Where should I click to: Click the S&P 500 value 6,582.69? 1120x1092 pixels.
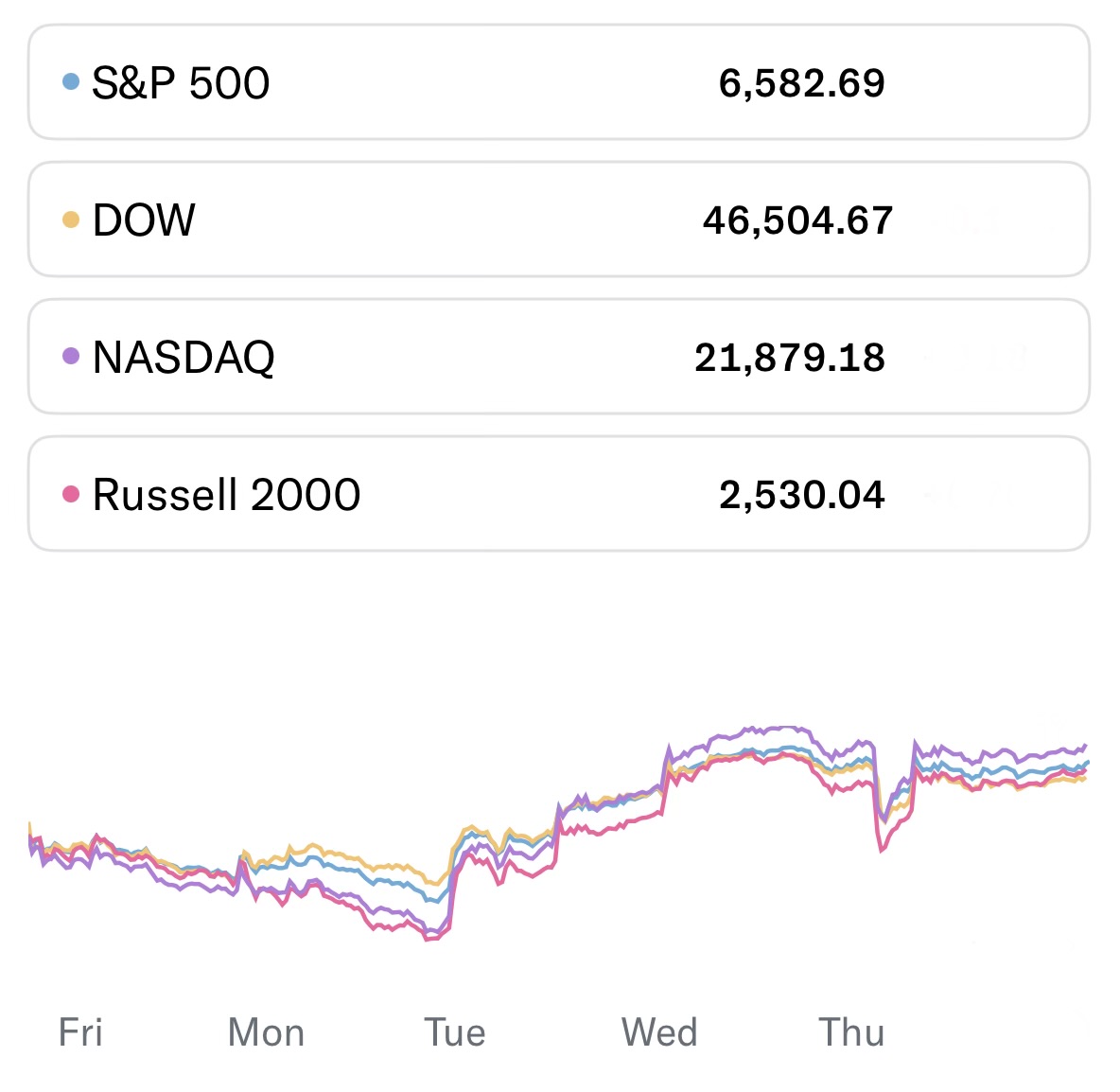(801, 83)
